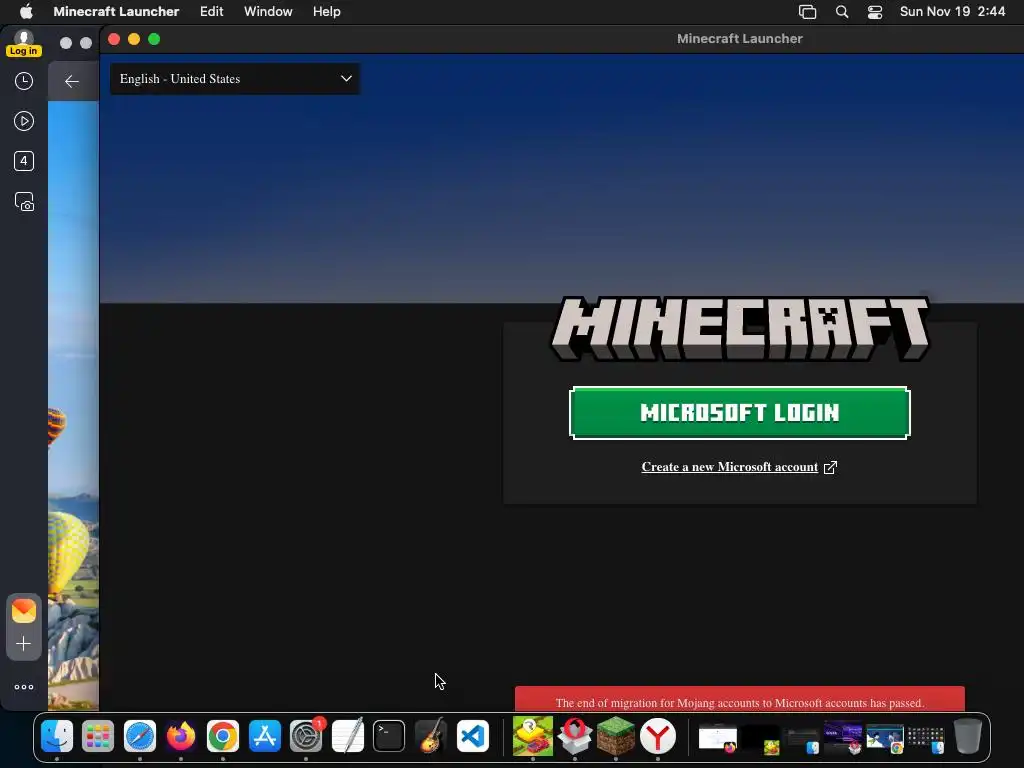Click the Log in avatar in sidebar
1024x768 pixels.
24,44
